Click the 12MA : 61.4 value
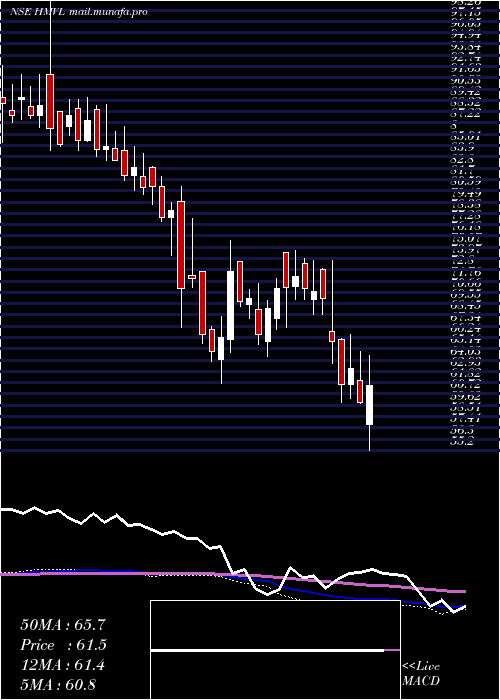The width and height of the screenshot is (500, 700). tap(63, 665)
